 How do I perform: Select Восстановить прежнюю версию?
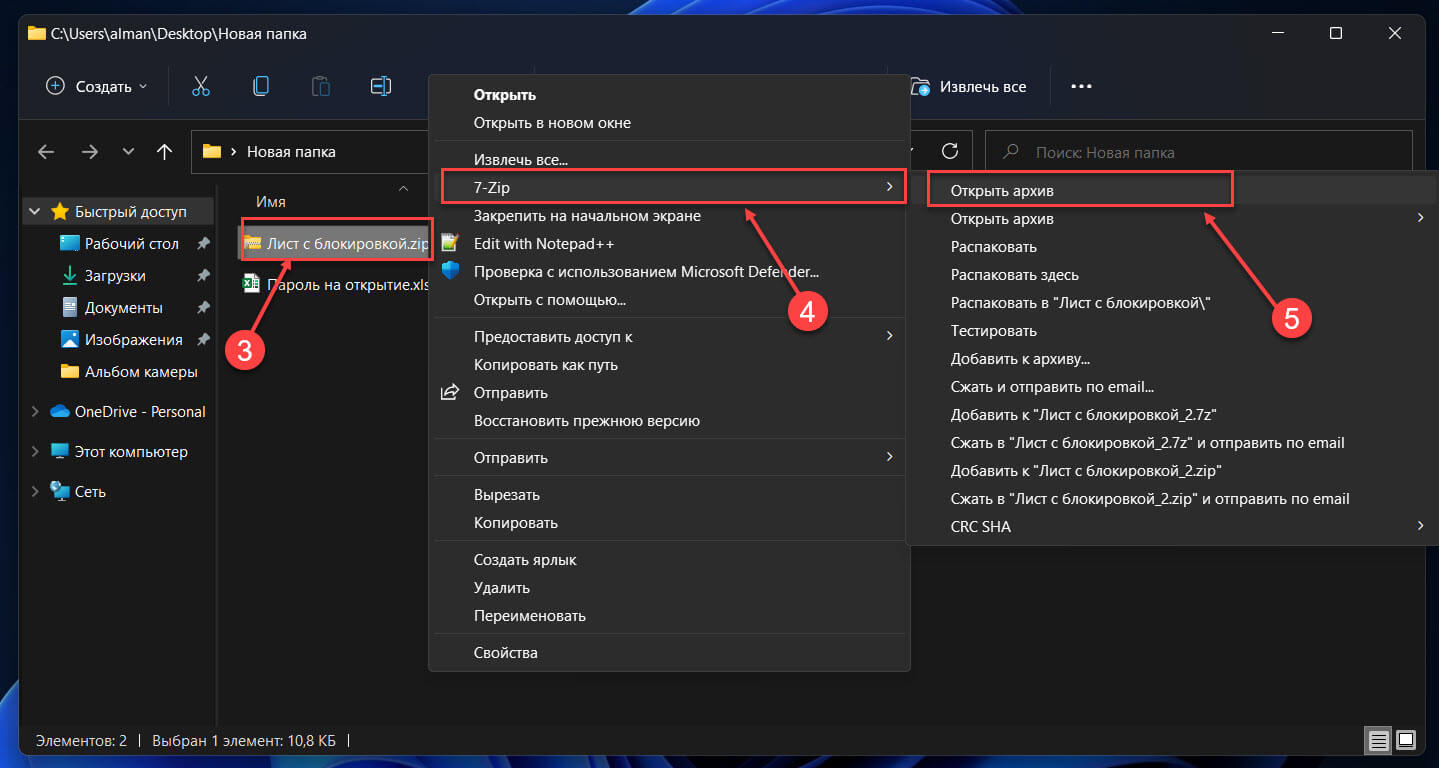coord(669,421)
